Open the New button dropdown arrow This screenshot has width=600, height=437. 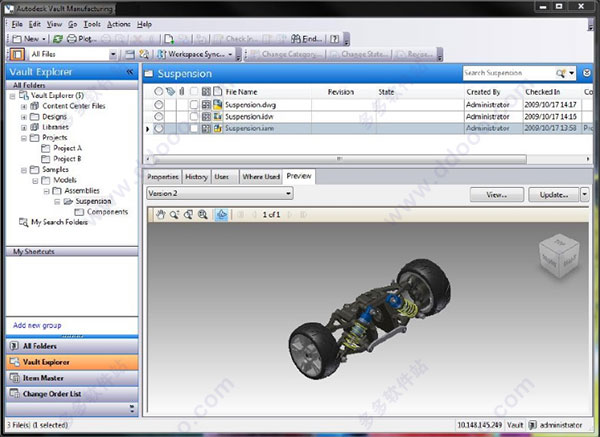[x=44, y=39]
